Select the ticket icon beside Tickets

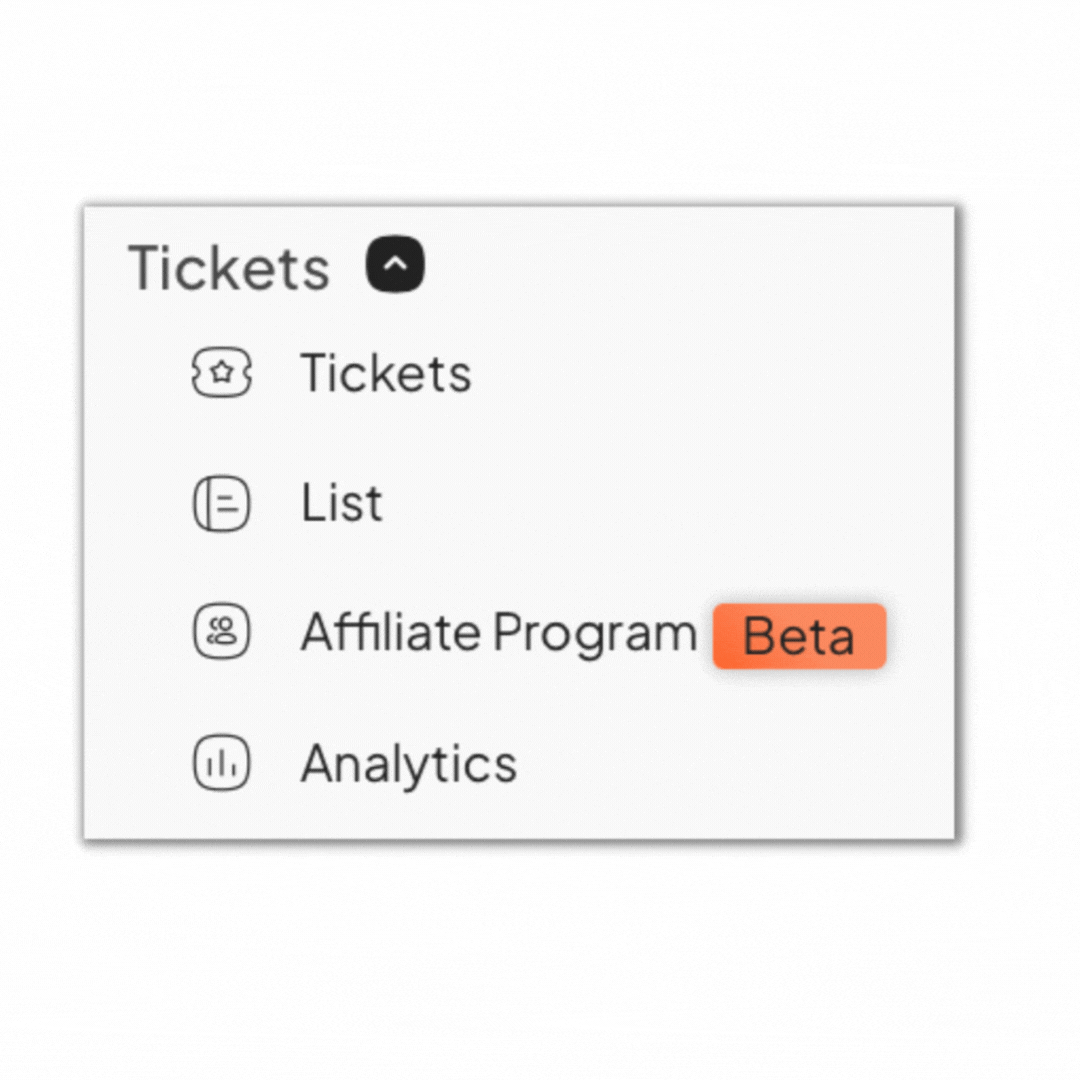(221, 373)
